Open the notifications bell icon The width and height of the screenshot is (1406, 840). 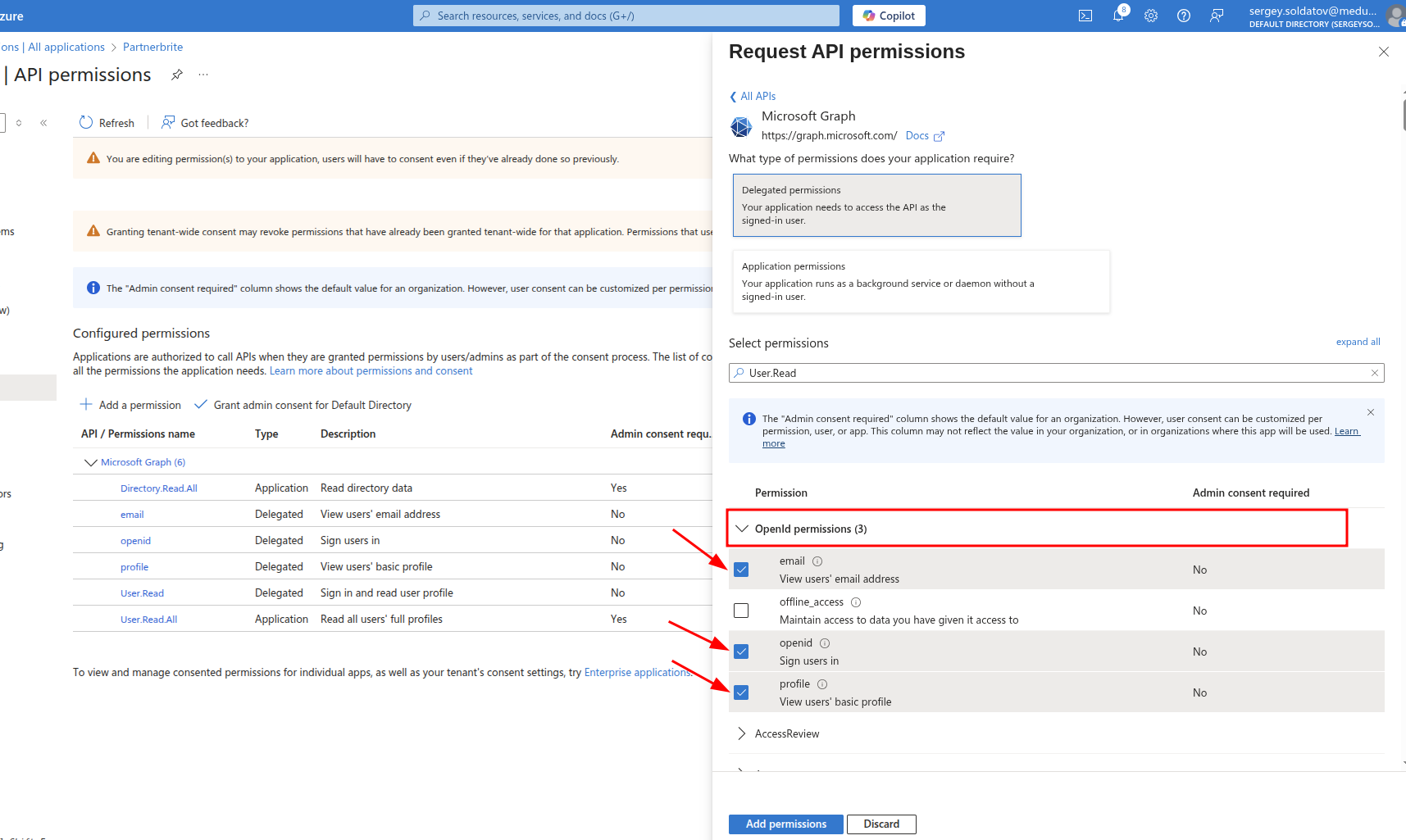click(1119, 15)
